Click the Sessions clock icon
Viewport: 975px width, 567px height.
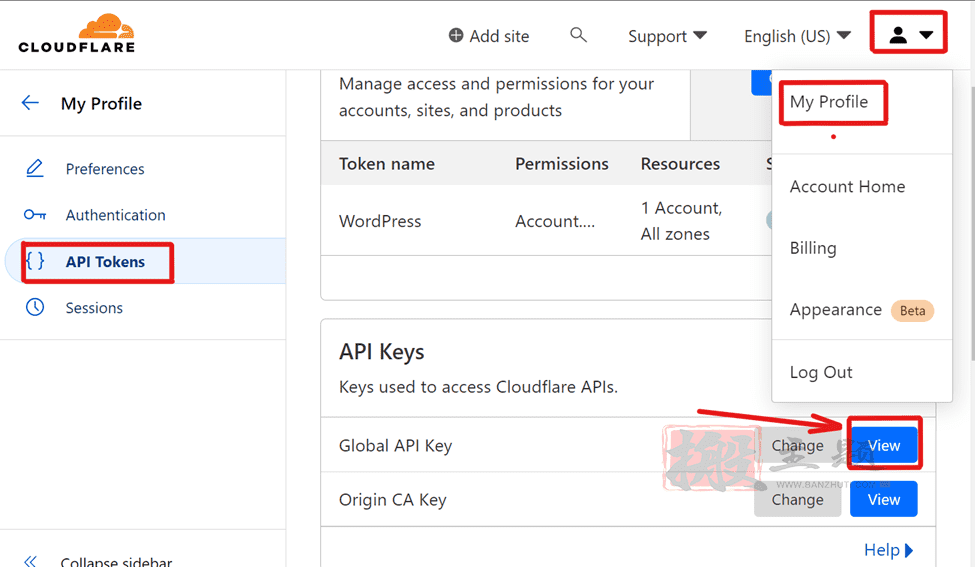tap(35, 307)
